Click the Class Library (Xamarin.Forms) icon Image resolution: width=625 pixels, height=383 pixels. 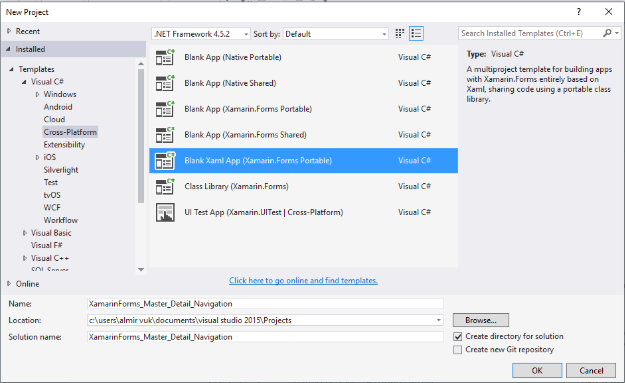165,187
